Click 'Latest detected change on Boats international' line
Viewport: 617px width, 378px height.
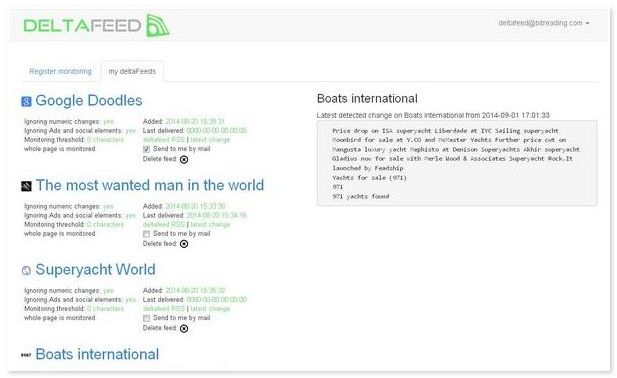point(433,115)
